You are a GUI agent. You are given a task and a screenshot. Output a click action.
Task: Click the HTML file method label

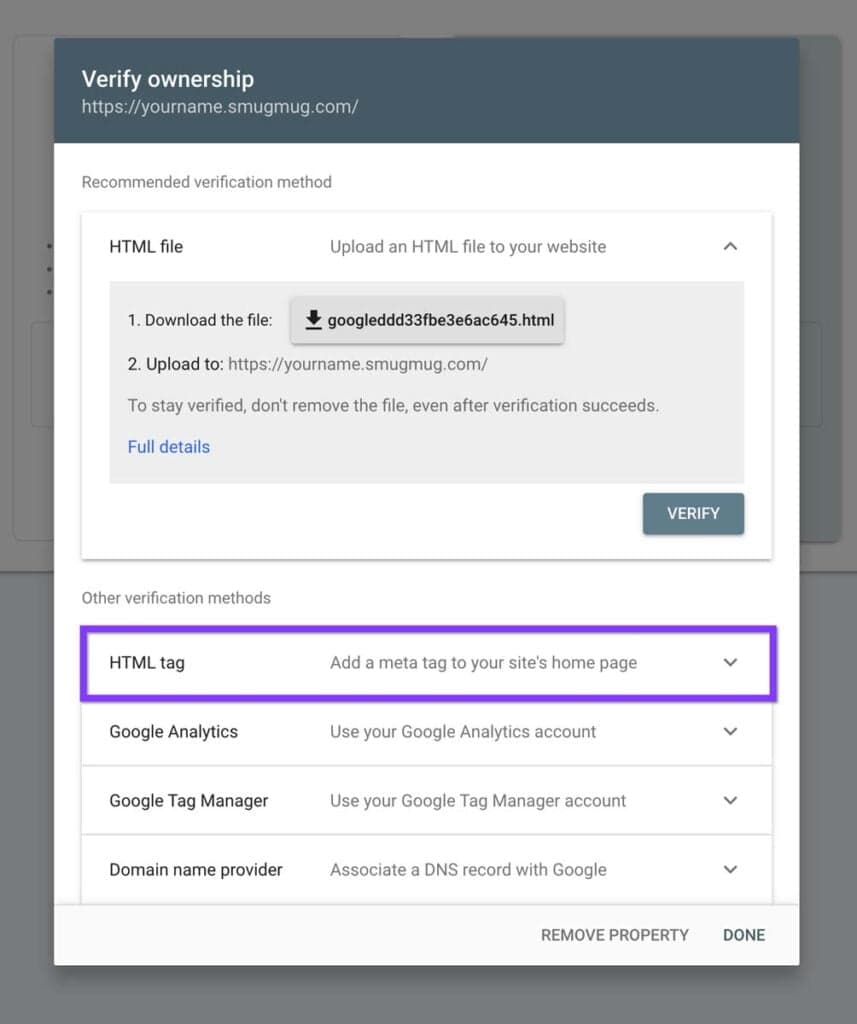point(145,247)
